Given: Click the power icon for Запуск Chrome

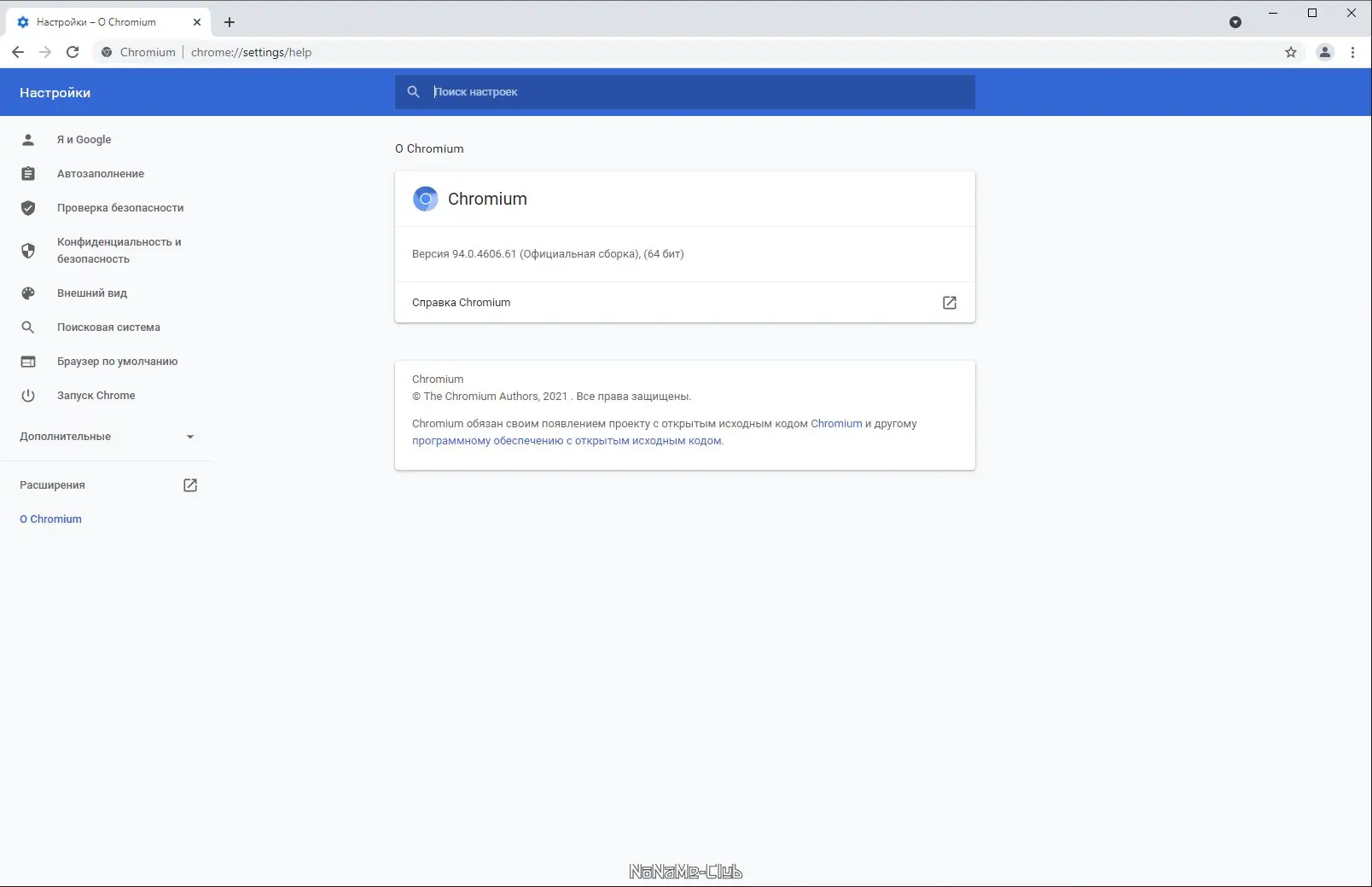Looking at the screenshot, I should (28, 396).
